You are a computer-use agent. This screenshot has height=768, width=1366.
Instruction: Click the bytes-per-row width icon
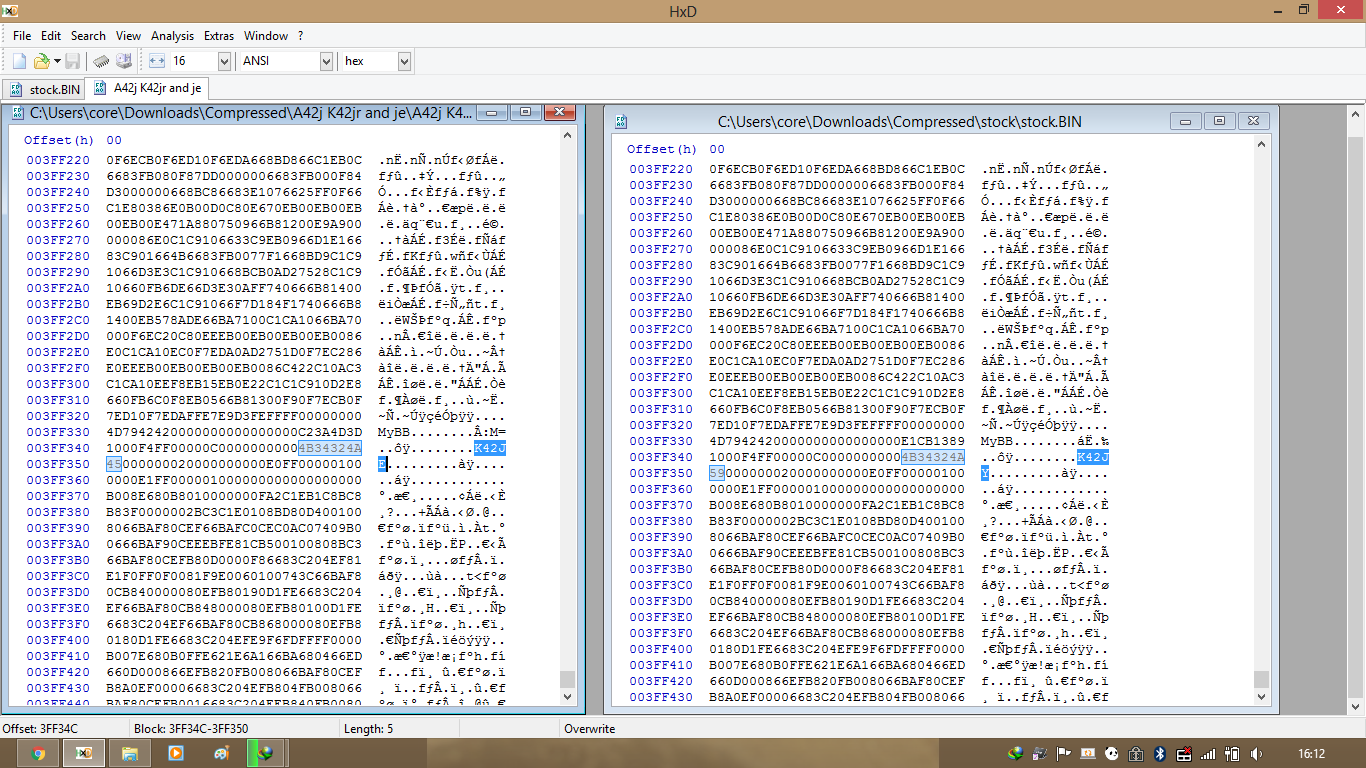tap(155, 62)
